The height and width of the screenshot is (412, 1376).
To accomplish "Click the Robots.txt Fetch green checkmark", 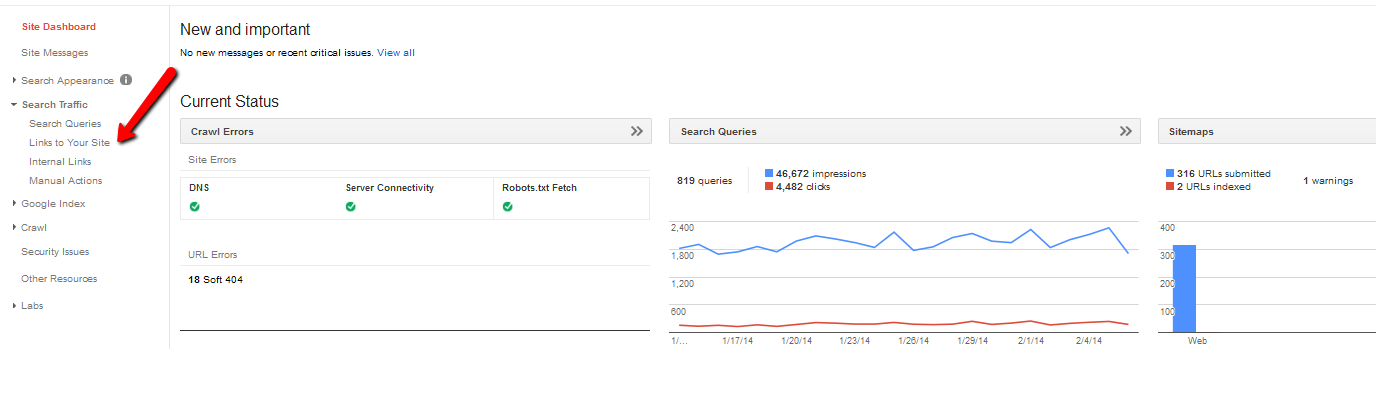I will point(508,207).
